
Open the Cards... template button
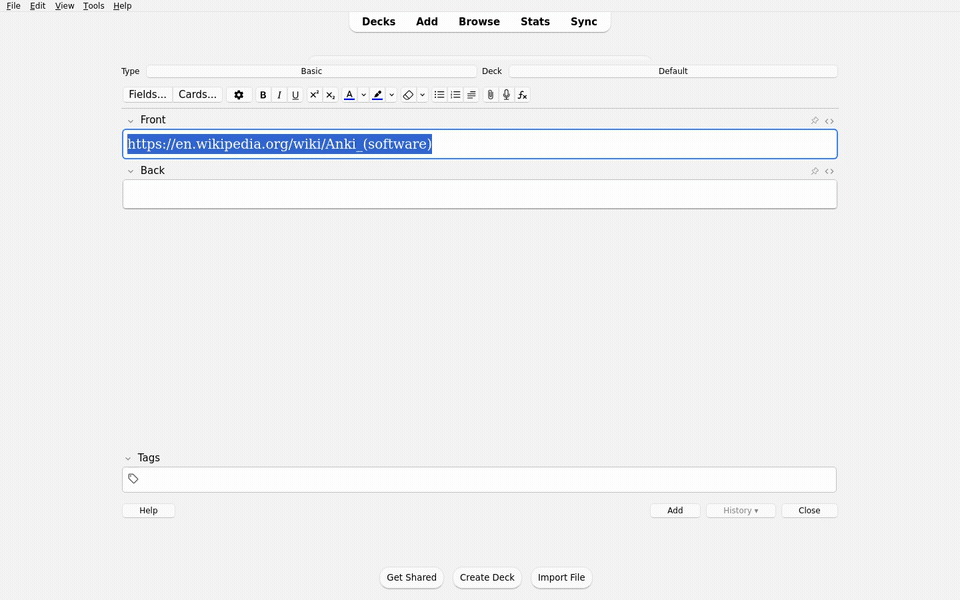[197, 95]
